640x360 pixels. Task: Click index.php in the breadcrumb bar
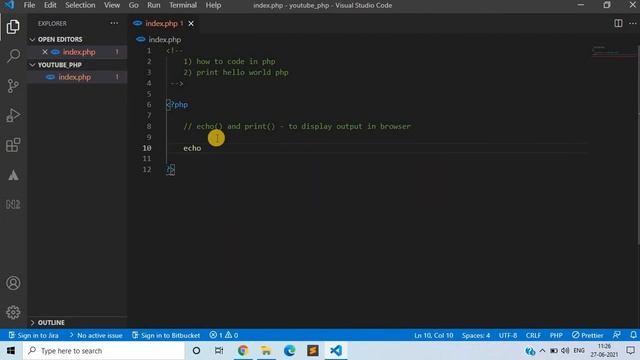164,40
